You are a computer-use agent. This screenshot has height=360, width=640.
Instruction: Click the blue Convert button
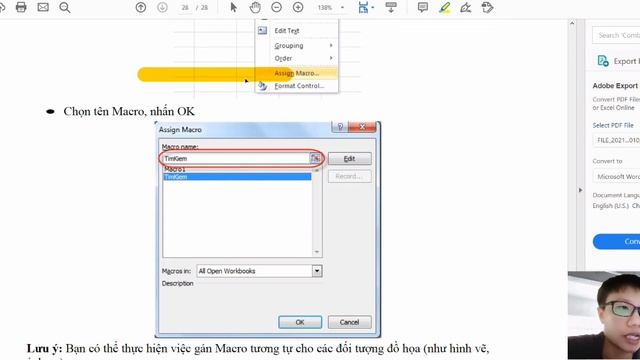point(616,242)
